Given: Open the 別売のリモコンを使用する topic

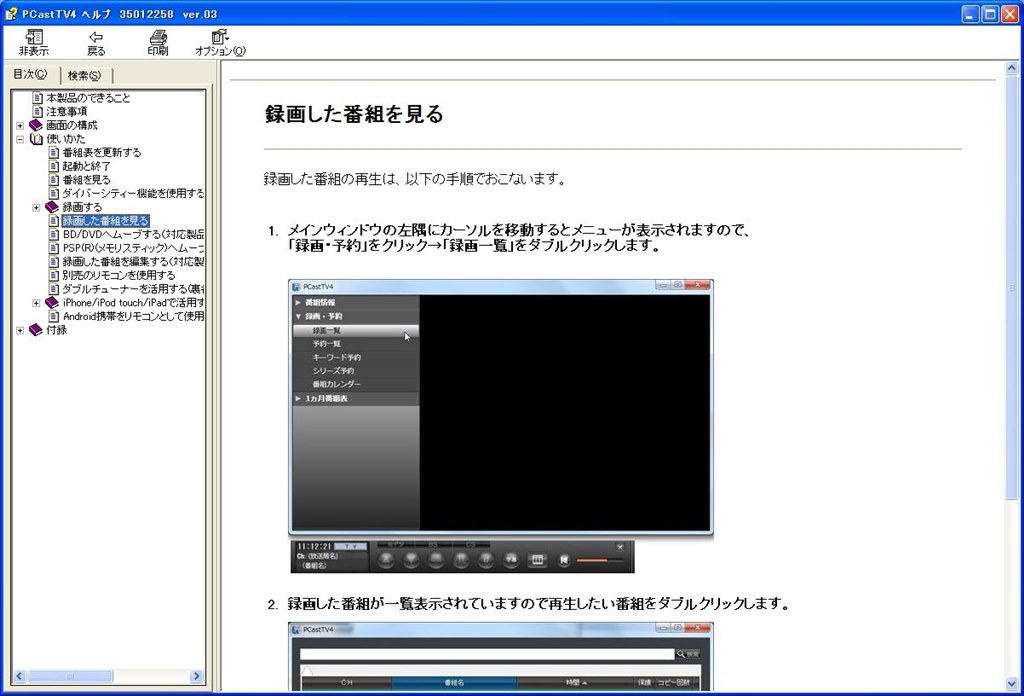Looking at the screenshot, I should 119,276.
